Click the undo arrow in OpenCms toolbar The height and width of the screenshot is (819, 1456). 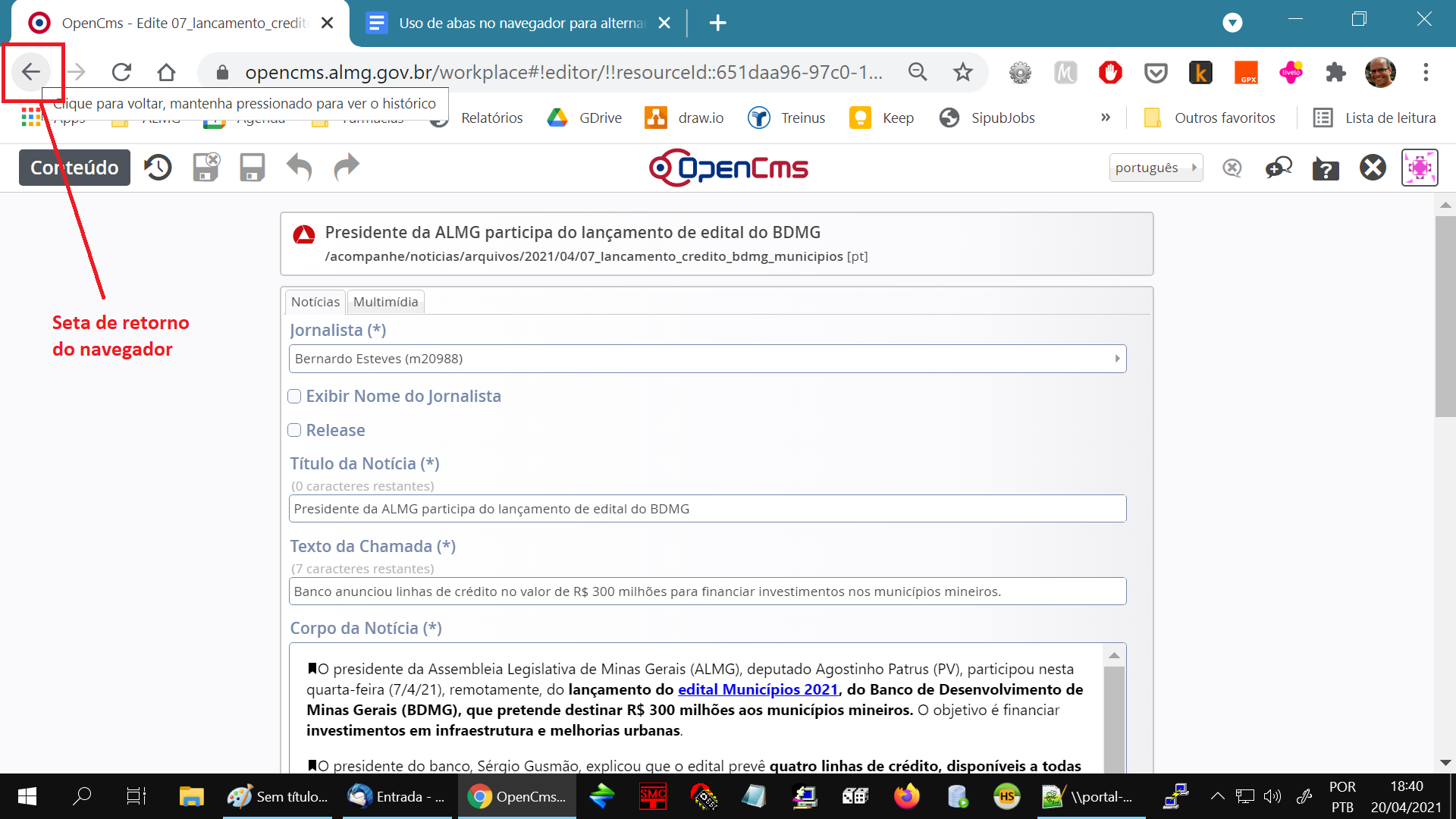(x=299, y=168)
